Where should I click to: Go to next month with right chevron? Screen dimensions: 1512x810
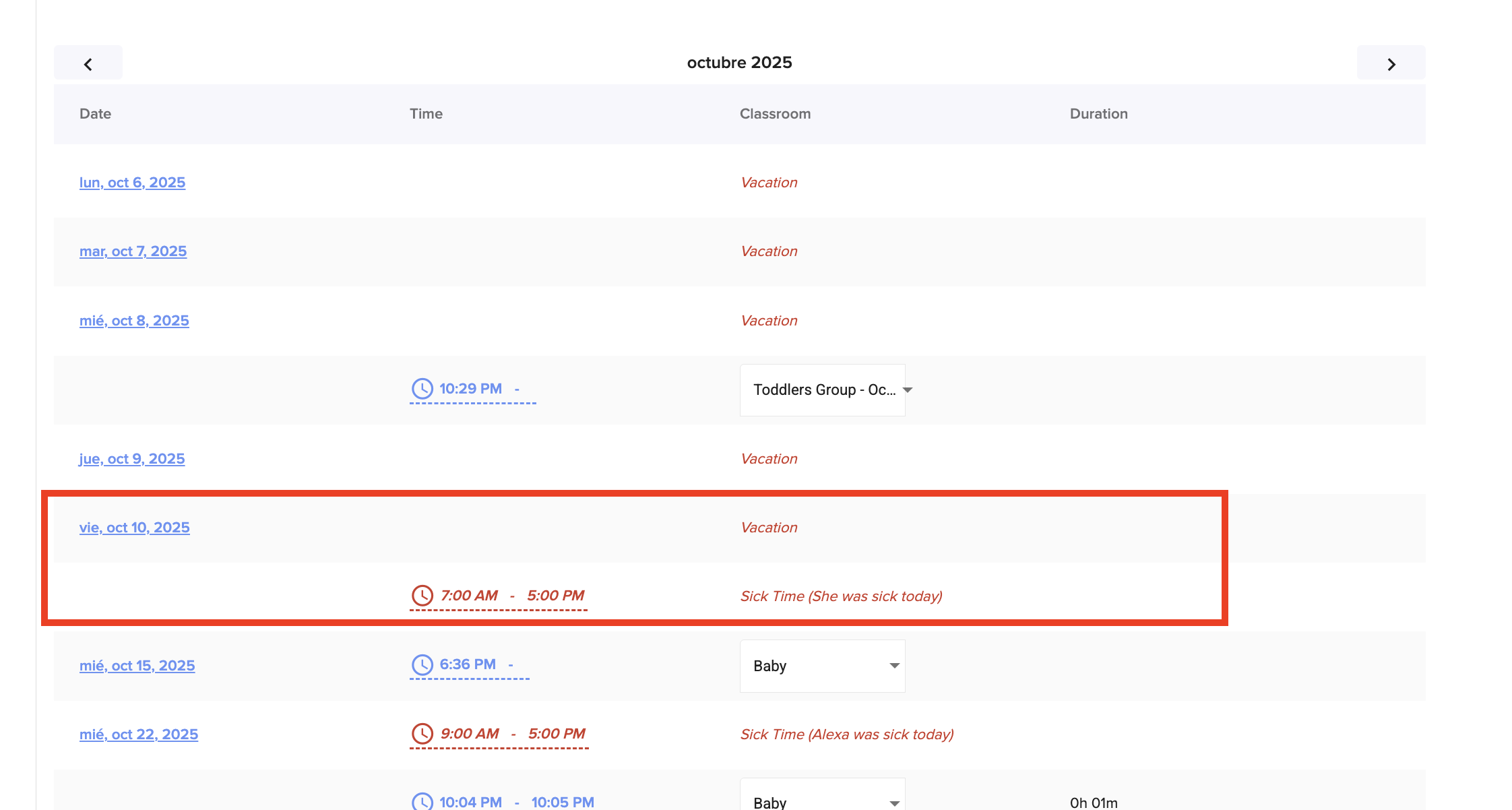(1391, 64)
